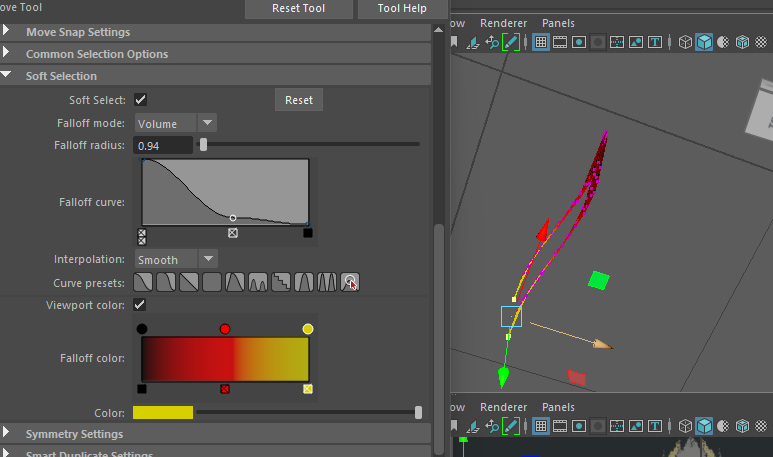Click the smooth shade all cube icon
This screenshot has width=773, height=457.
pos(704,42)
